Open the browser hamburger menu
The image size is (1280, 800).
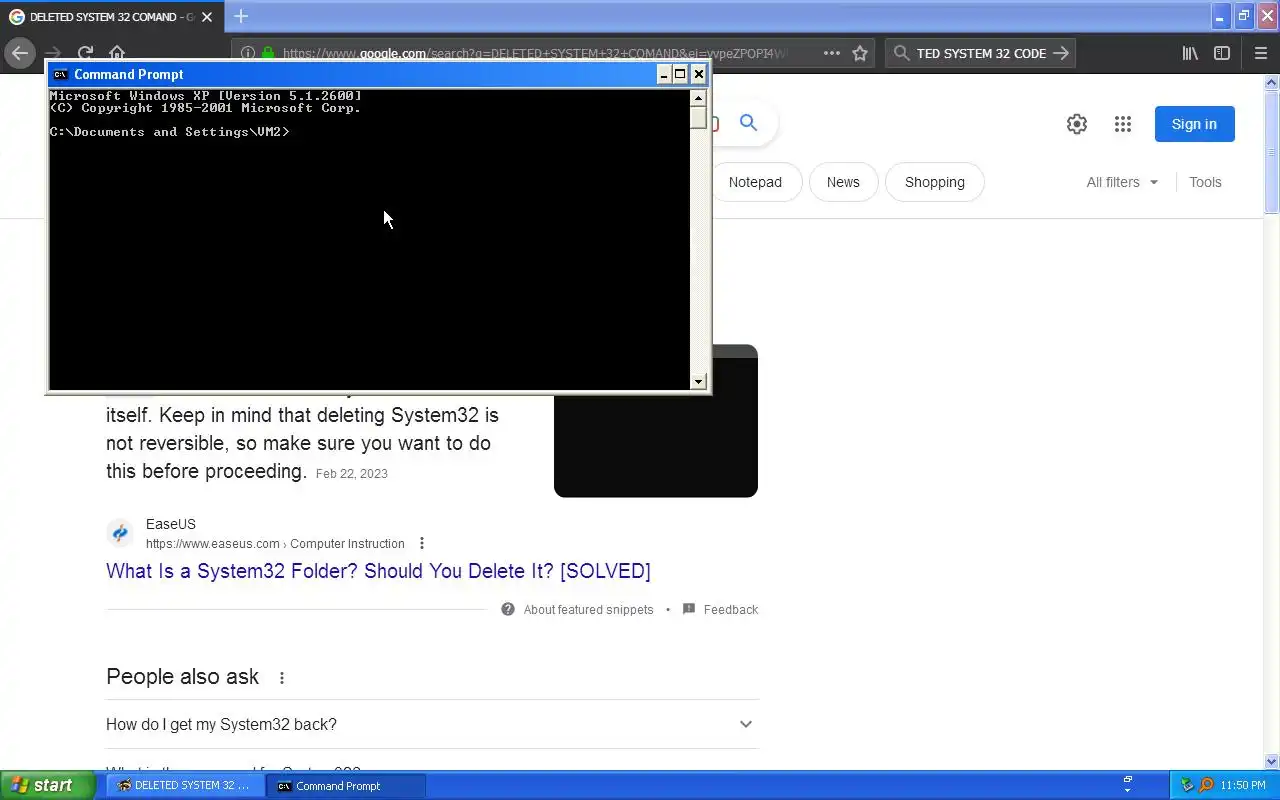pos(1260,53)
